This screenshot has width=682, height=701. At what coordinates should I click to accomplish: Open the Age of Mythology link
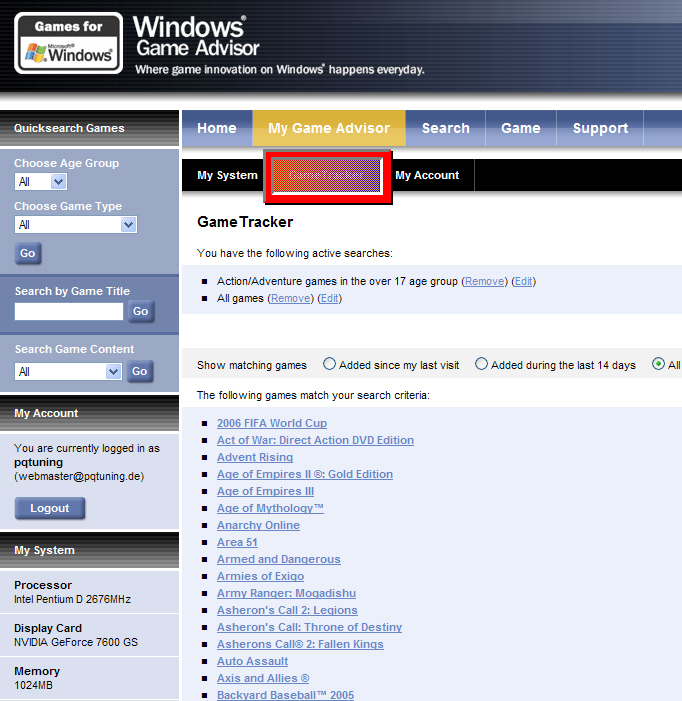270,508
